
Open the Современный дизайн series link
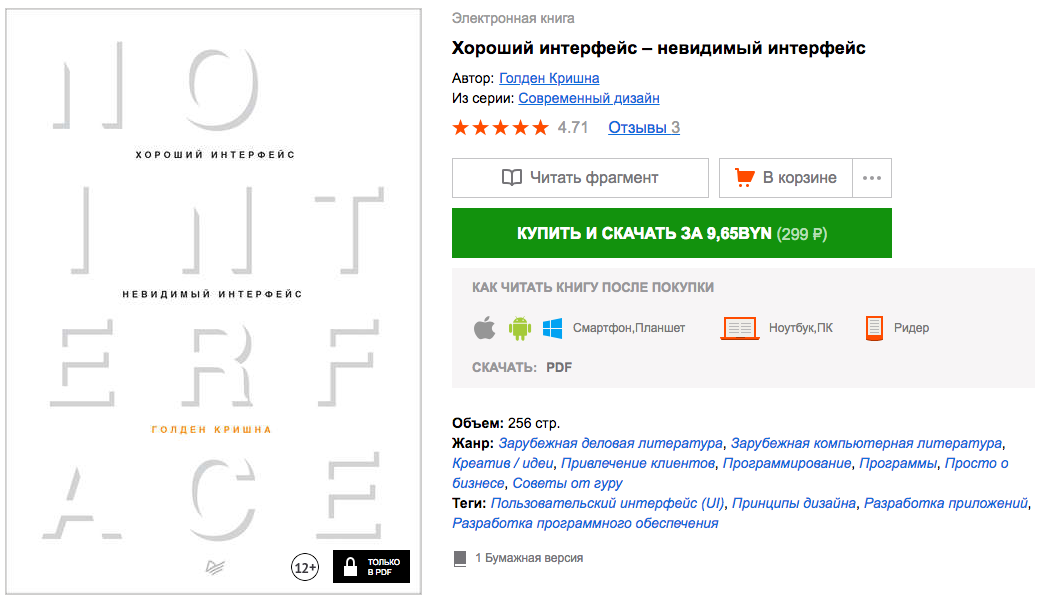point(588,98)
